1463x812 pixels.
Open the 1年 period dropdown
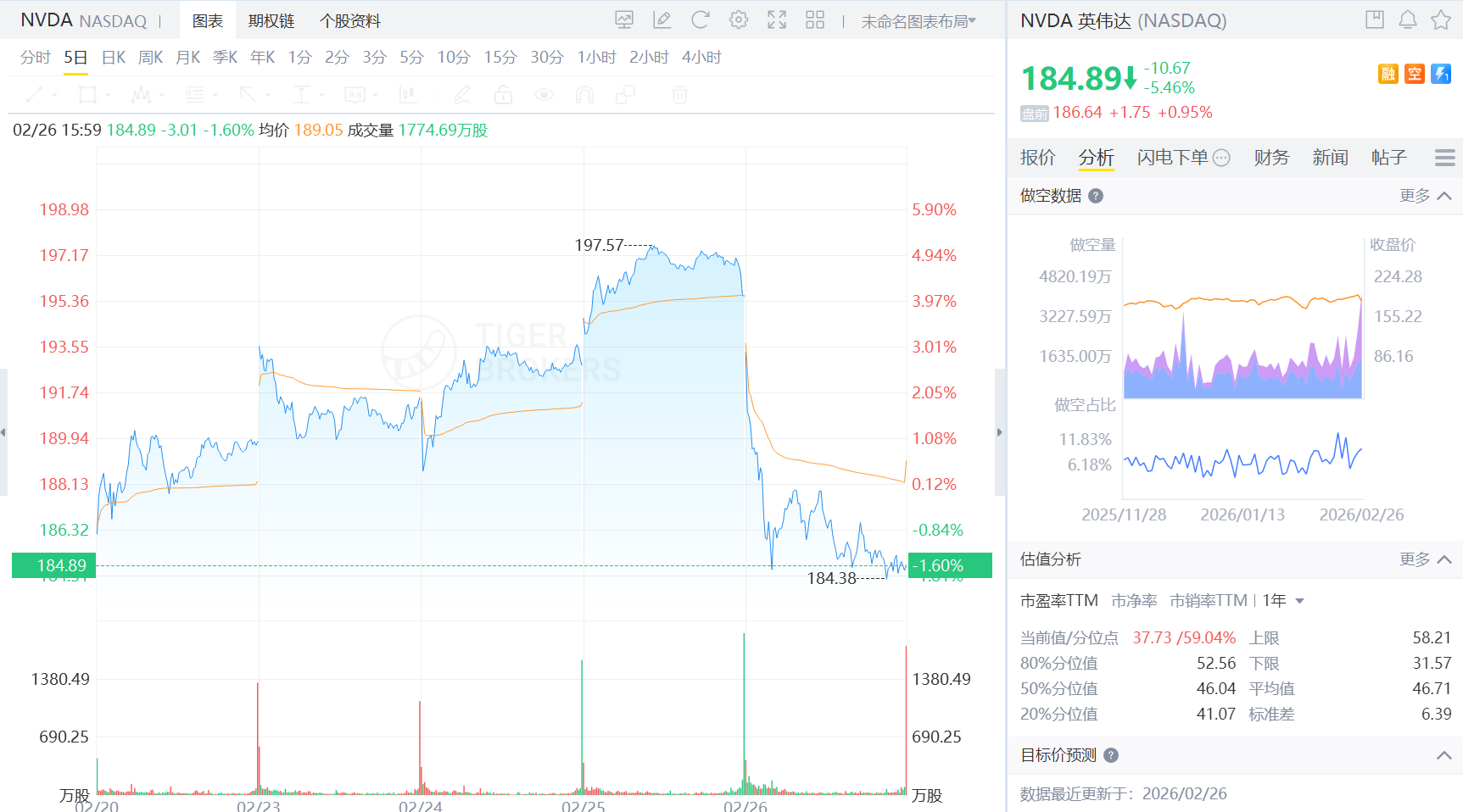click(x=1283, y=601)
